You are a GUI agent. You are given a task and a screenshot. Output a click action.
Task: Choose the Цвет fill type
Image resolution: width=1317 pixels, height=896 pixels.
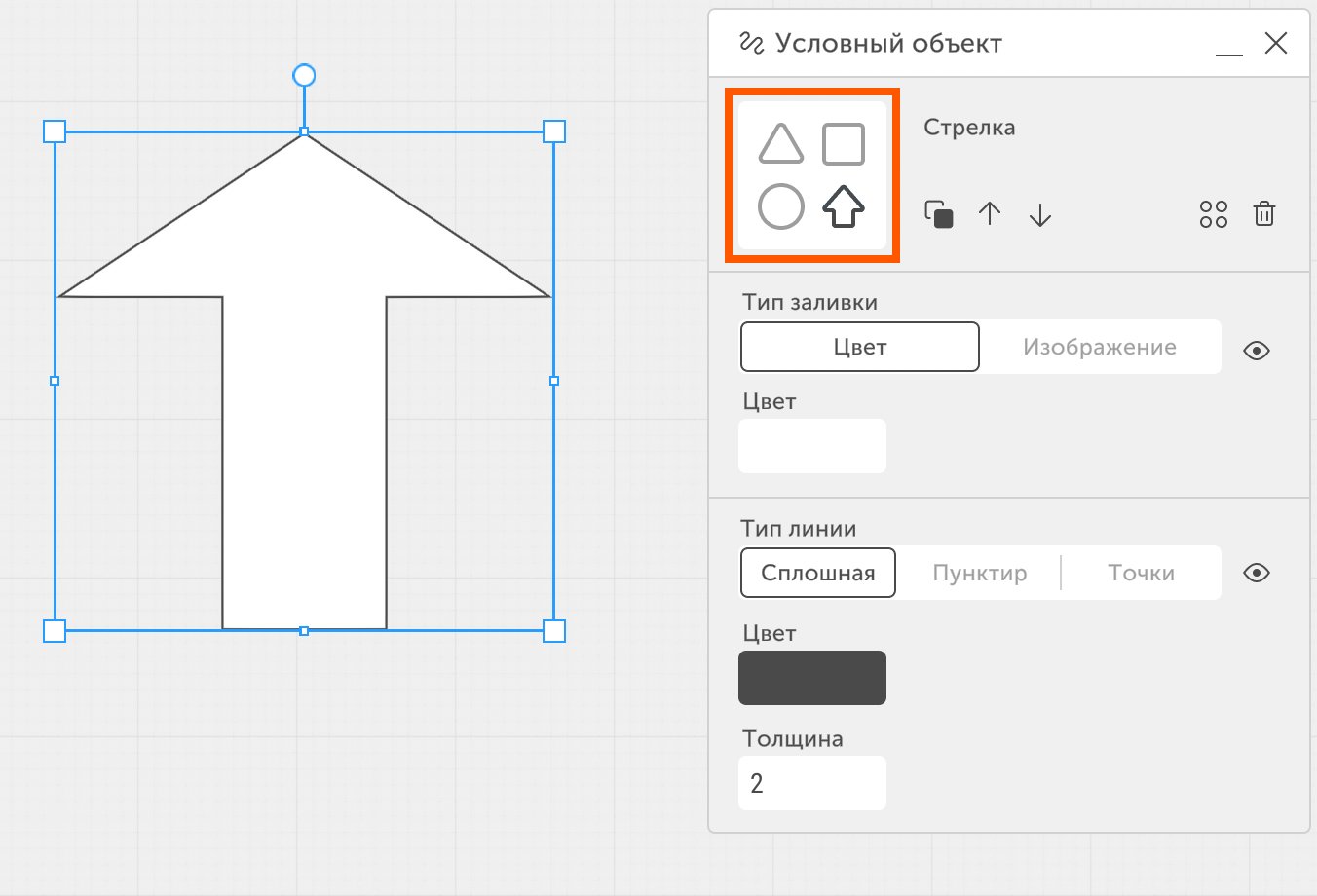click(x=860, y=347)
